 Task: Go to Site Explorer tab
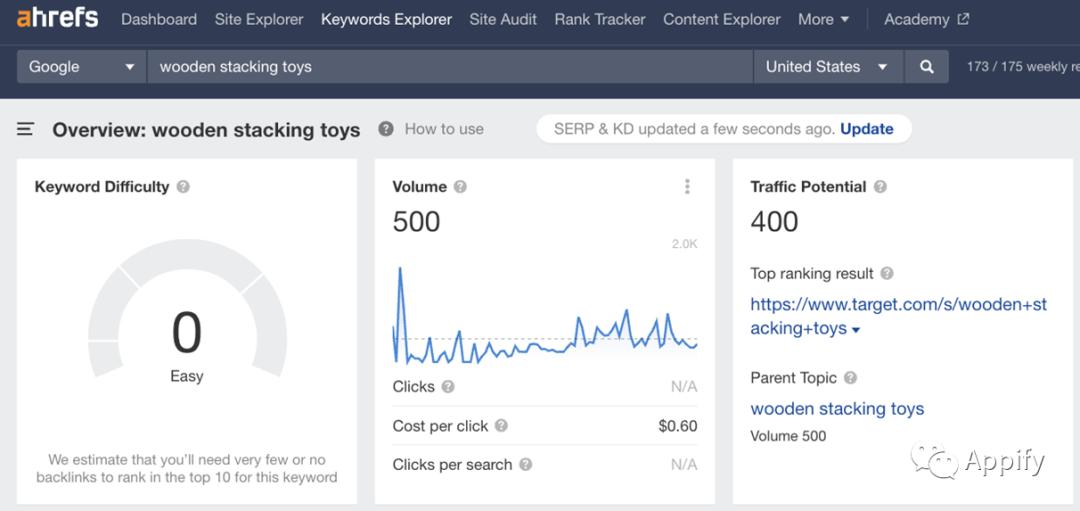(258, 19)
